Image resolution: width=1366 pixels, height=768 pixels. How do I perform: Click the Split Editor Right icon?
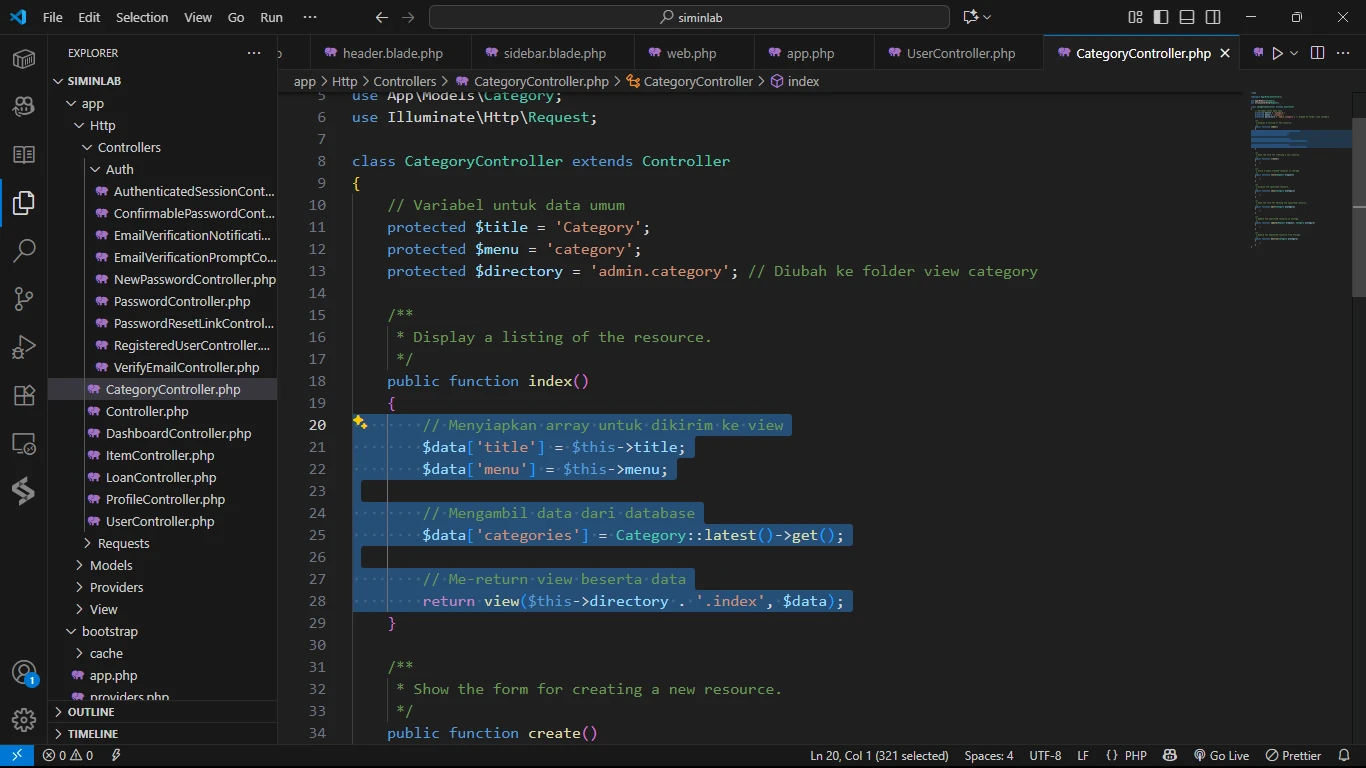(1317, 53)
